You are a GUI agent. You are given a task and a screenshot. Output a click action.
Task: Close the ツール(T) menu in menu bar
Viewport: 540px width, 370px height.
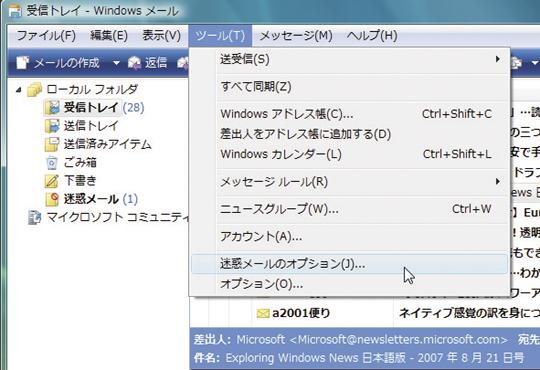[220, 35]
